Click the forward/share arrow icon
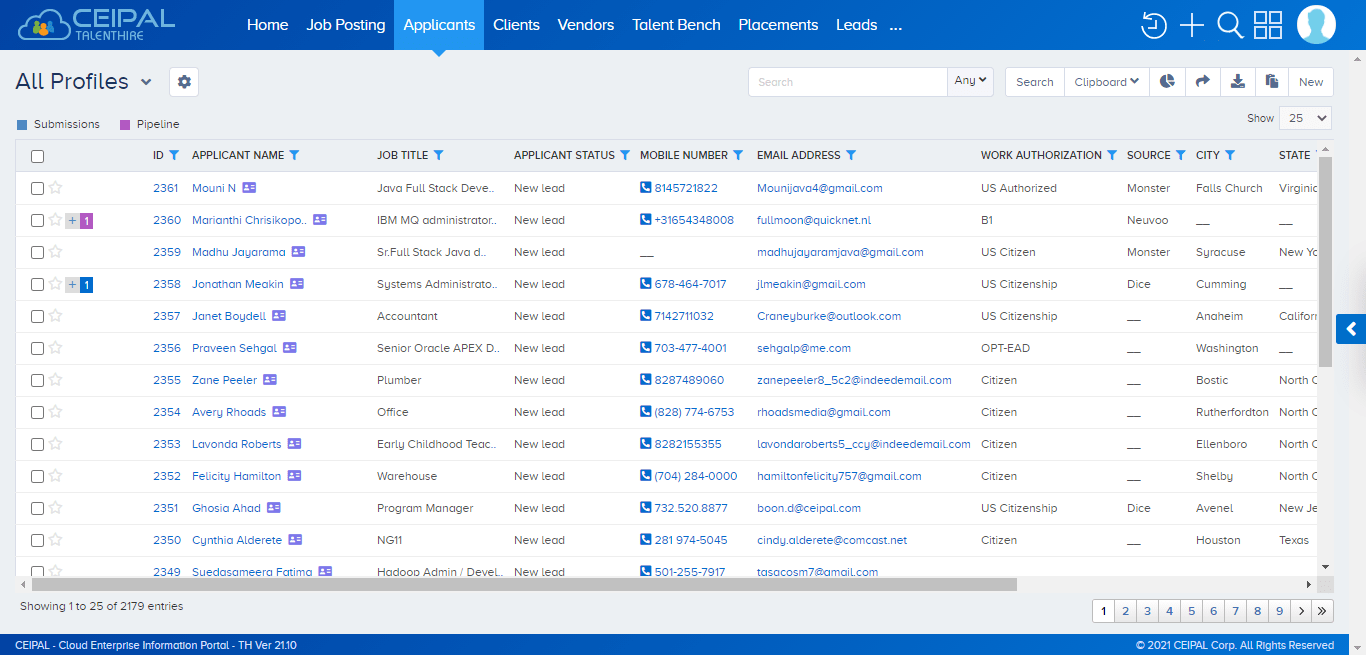 click(x=1201, y=81)
